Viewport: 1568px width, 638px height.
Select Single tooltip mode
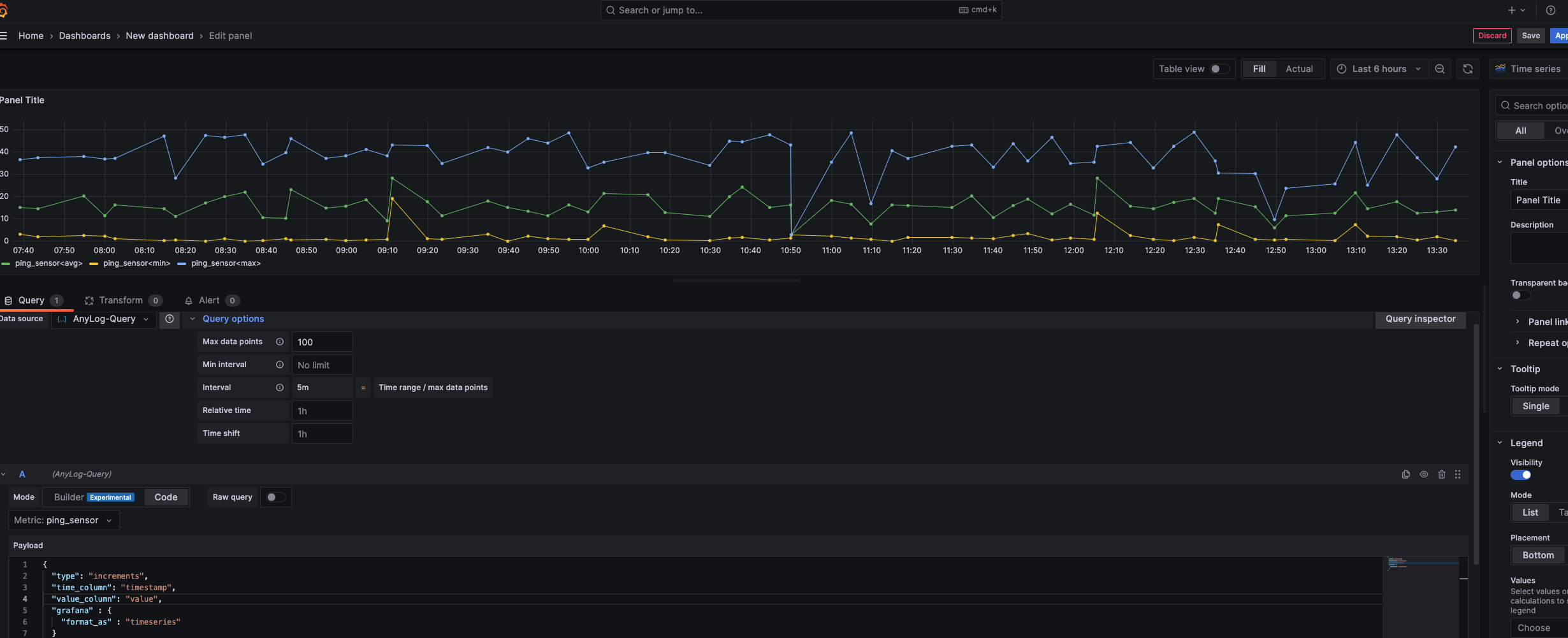click(1535, 406)
